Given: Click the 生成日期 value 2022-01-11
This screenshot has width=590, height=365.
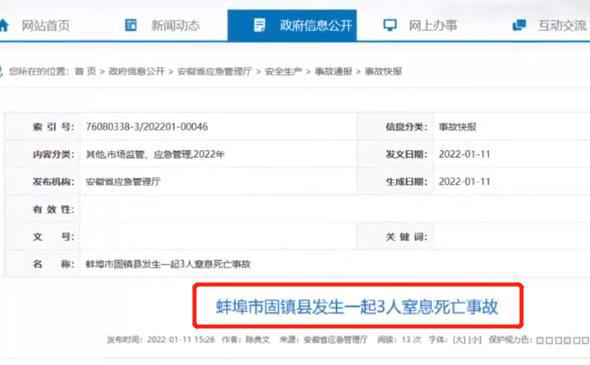Looking at the screenshot, I should (465, 182).
